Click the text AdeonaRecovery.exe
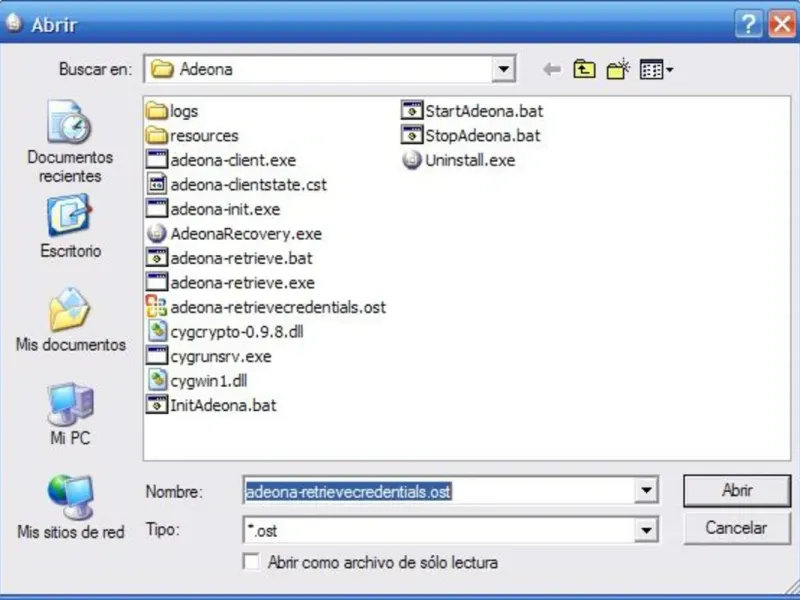 (x=246, y=234)
